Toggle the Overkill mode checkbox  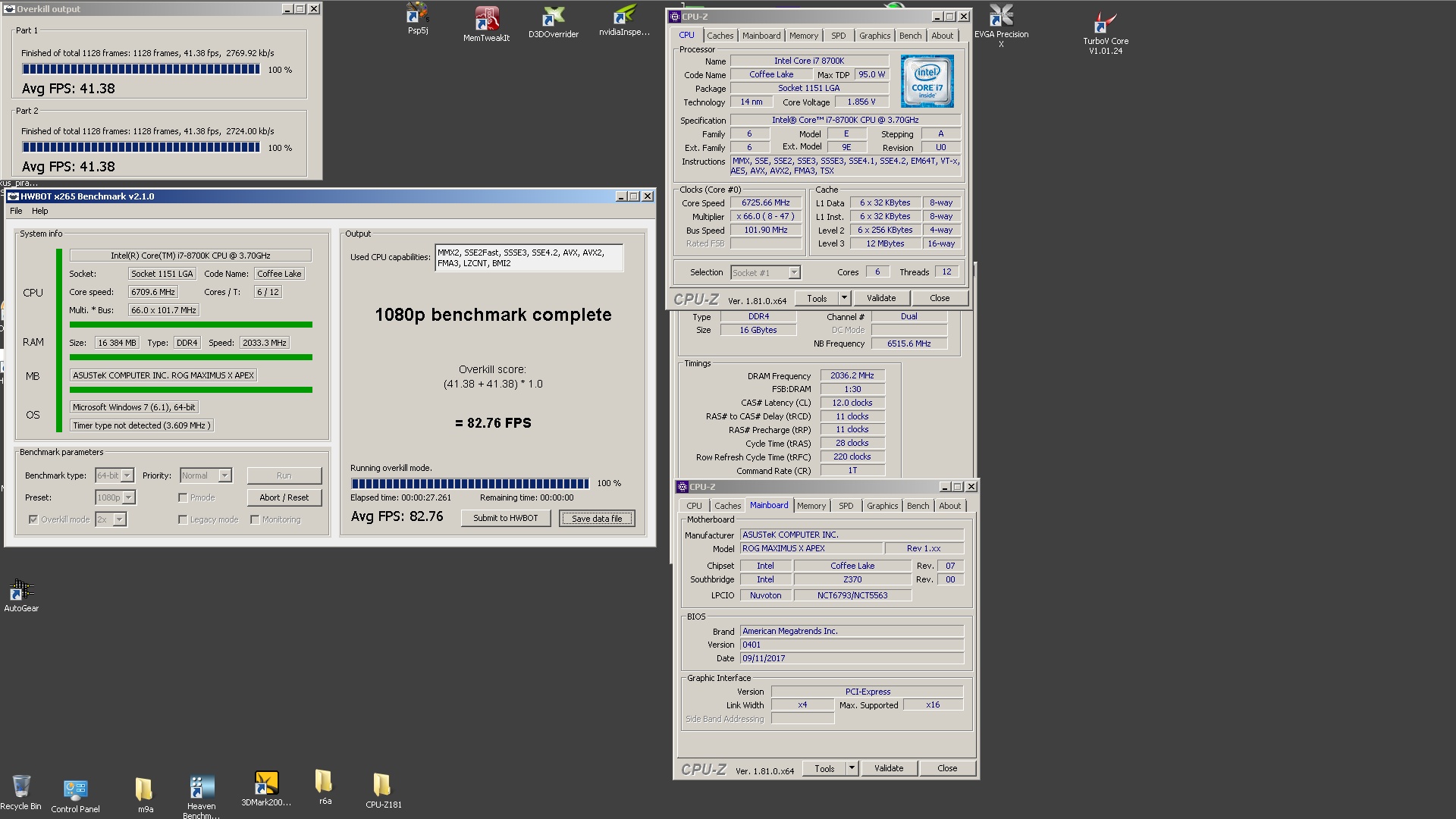[33, 519]
